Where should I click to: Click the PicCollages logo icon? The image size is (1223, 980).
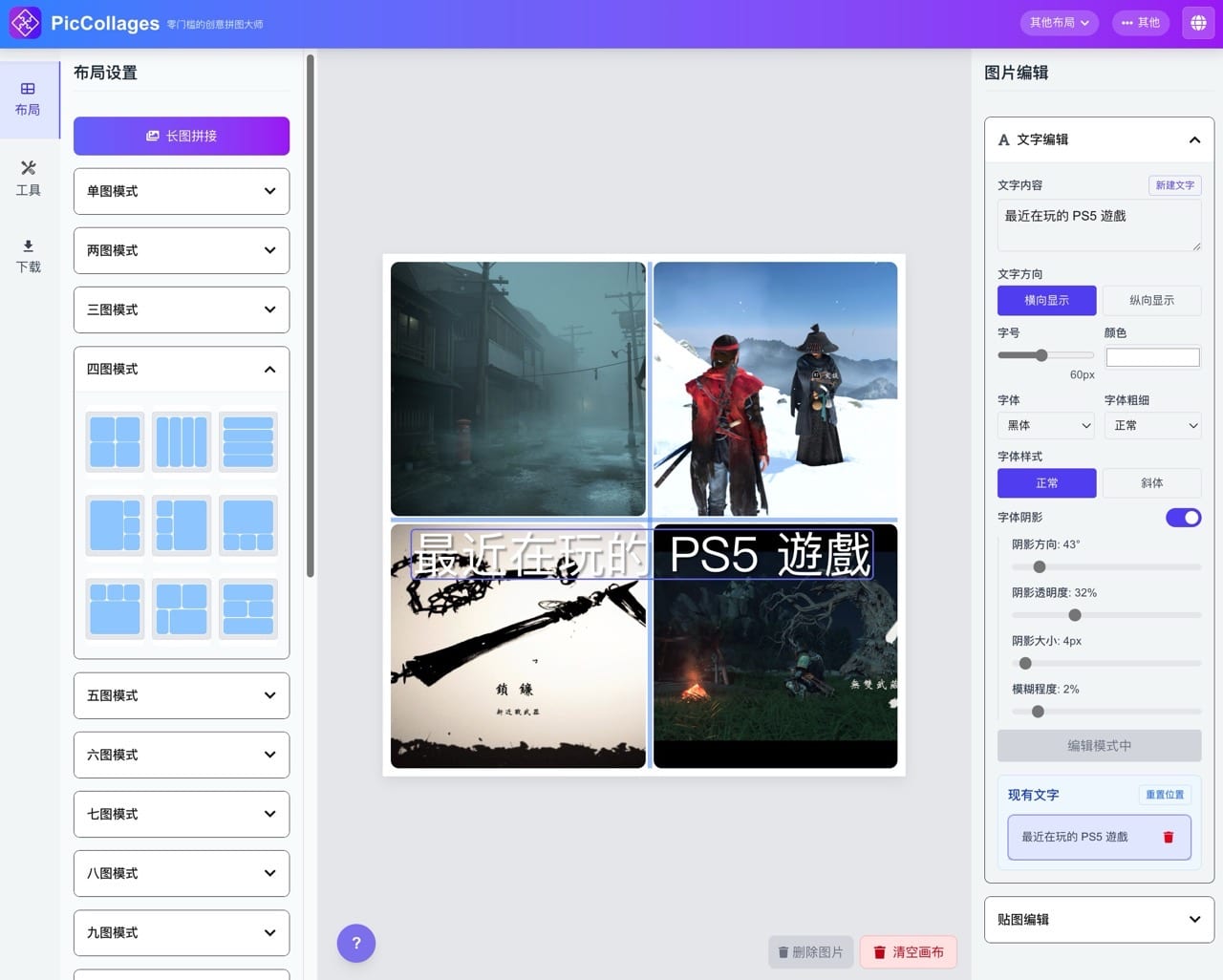(x=24, y=22)
